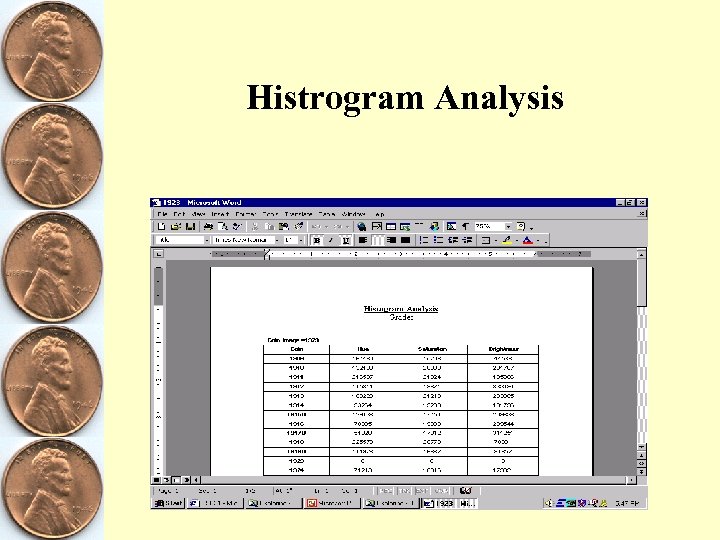This screenshot has height=540, width=720.
Task: Open the View menu
Action: click(198, 214)
